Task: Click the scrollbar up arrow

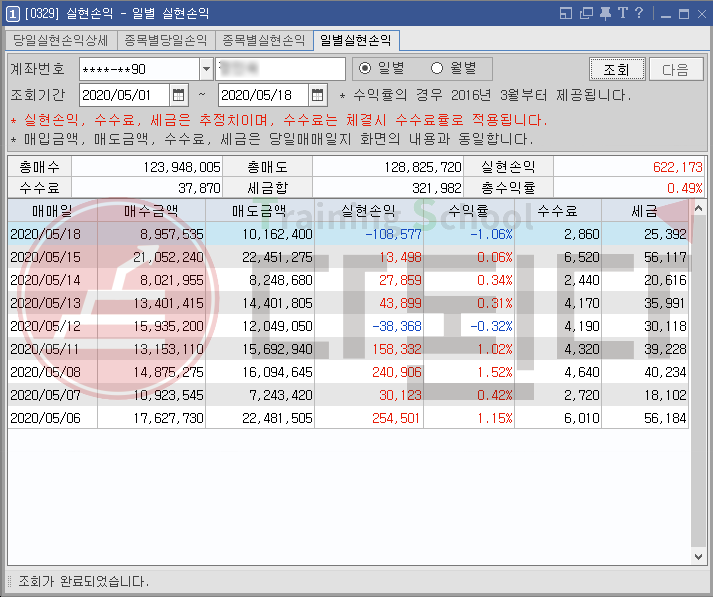Action: [698, 209]
